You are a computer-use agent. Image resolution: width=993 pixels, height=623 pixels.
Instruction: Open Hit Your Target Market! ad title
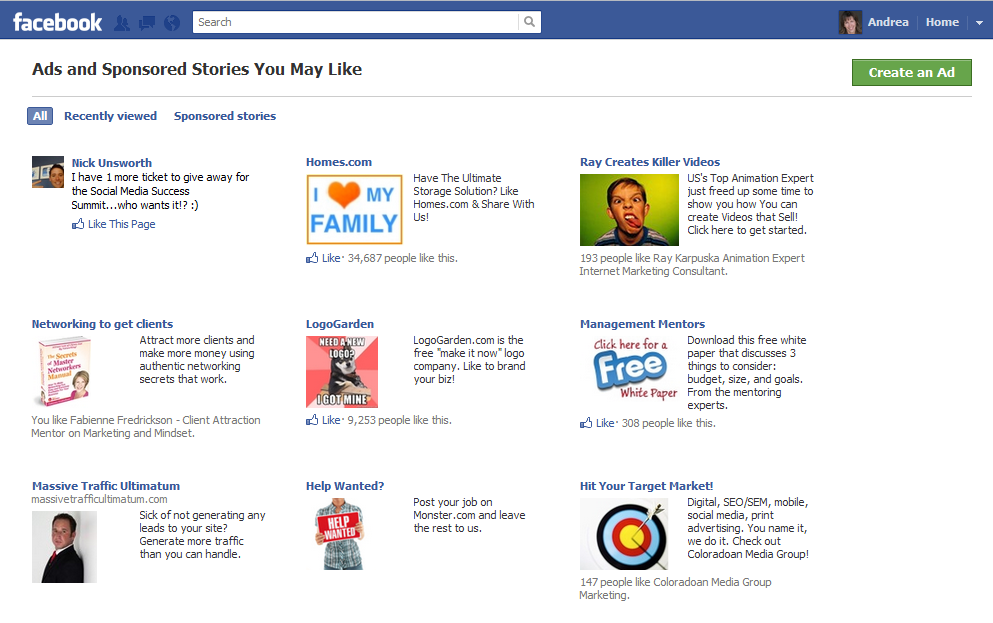(x=646, y=486)
